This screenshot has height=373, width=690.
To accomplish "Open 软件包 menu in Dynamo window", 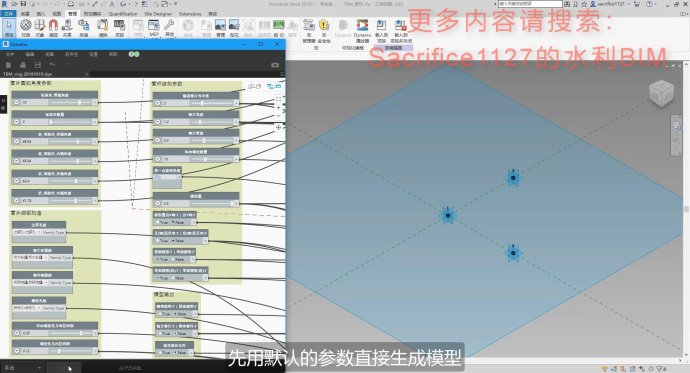I will (71, 54).
